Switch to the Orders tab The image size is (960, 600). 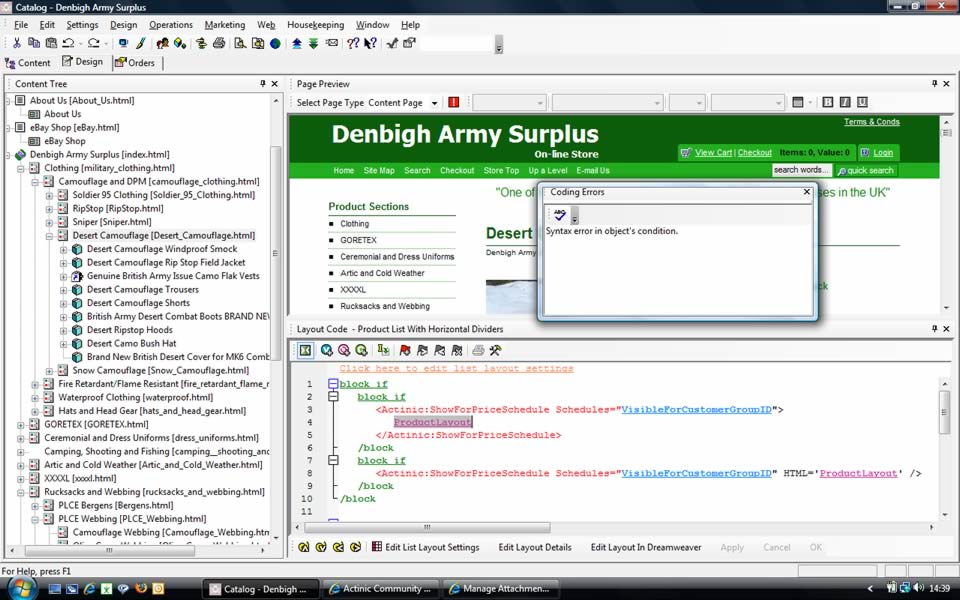click(135, 62)
